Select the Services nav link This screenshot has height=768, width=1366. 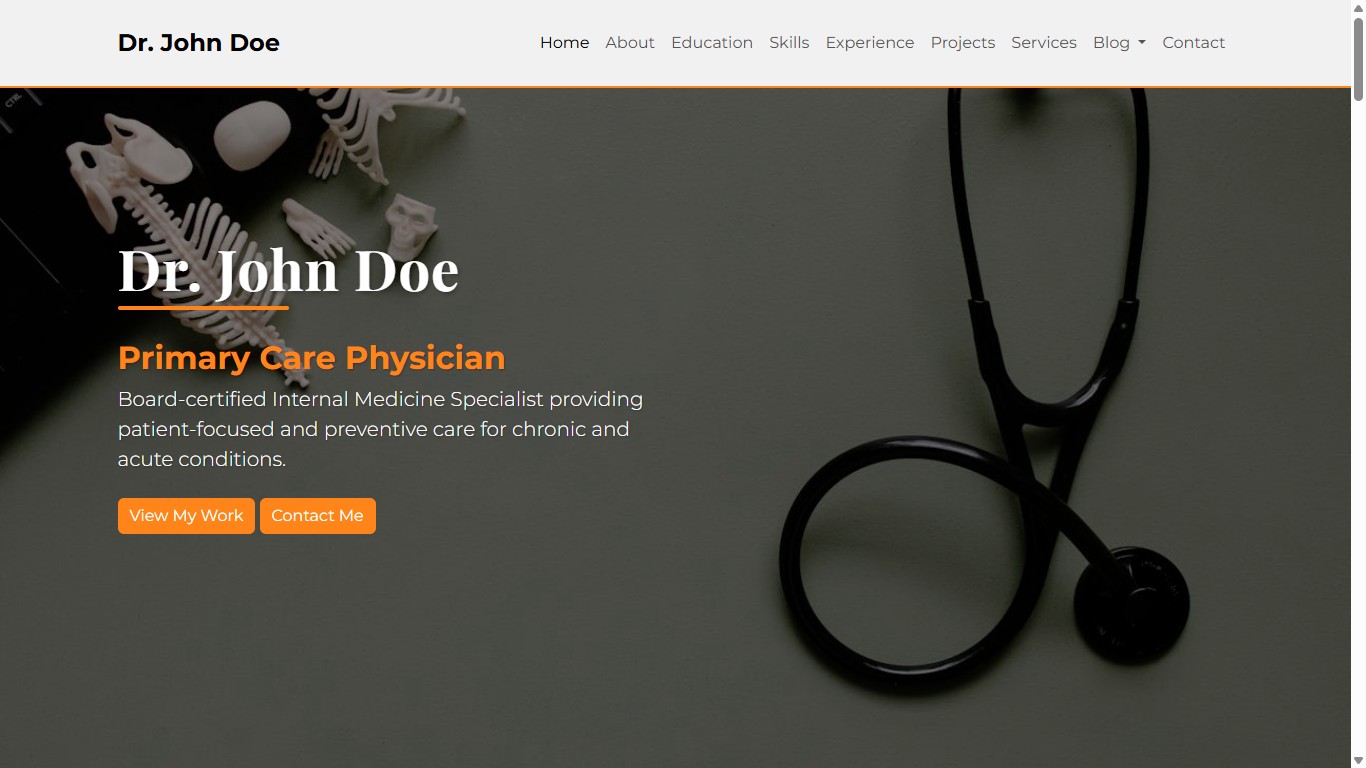[x=1044, y=43]
